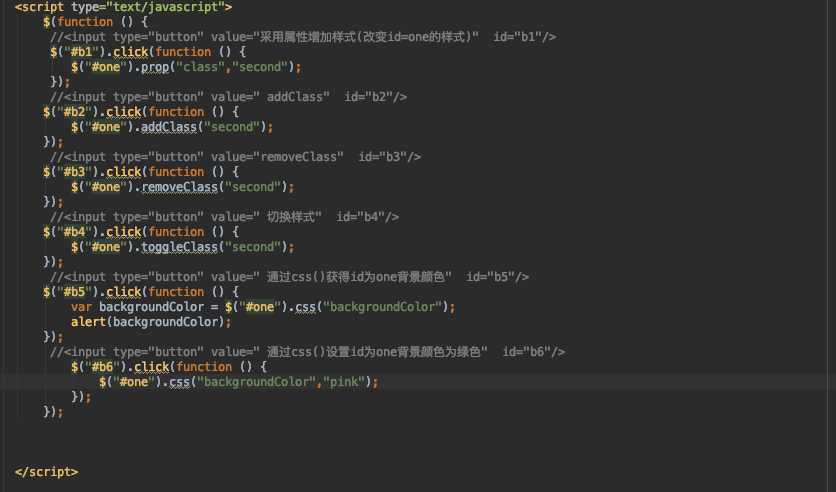The width and height of the screenshot is (836, 492).
Task: Click the prop("class","second") line
Action: (x=186, y=67)
